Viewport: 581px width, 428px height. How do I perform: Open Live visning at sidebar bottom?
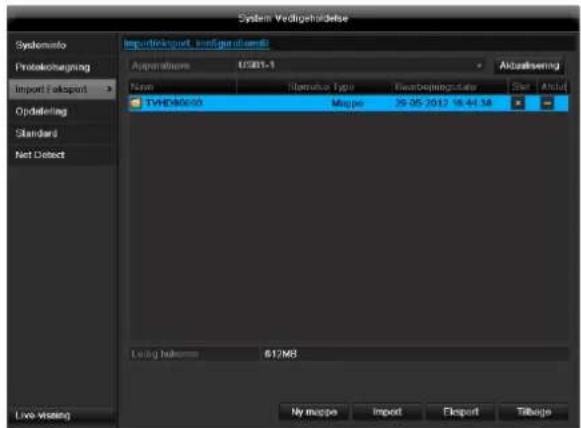coord(43,415)
